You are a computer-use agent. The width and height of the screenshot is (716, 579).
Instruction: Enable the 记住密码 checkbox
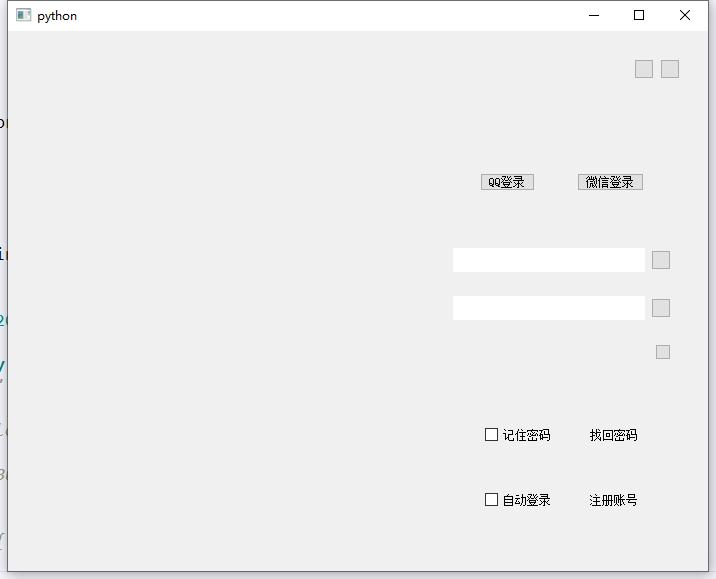click(x=492, y=435)
